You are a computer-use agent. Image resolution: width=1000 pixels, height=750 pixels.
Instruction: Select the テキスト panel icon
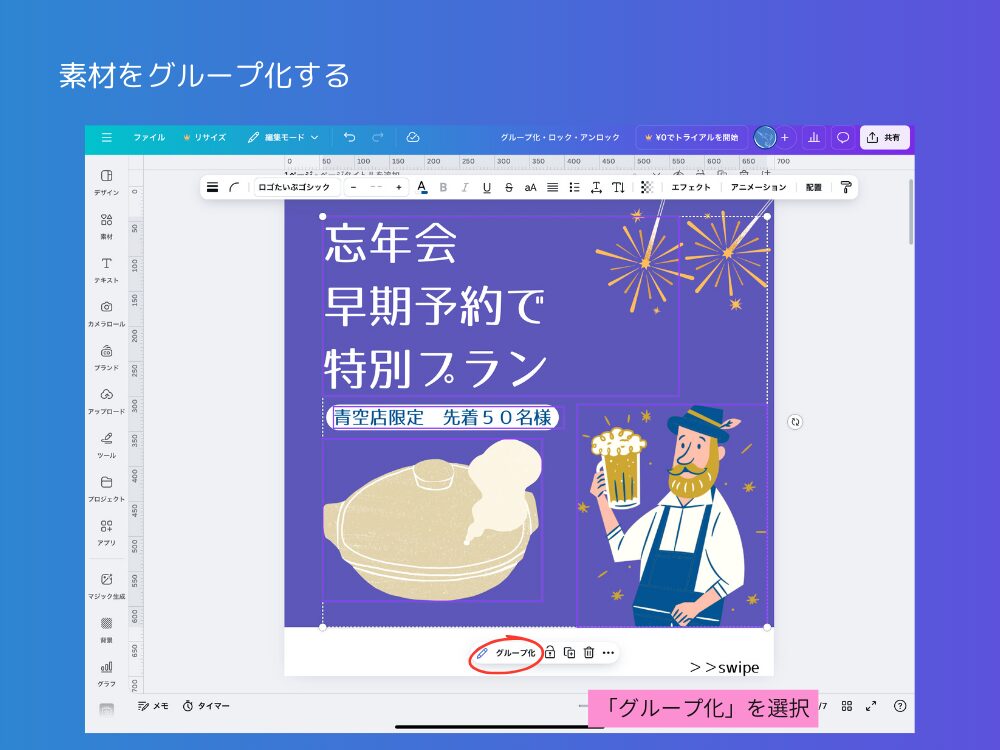click(106, 268)
